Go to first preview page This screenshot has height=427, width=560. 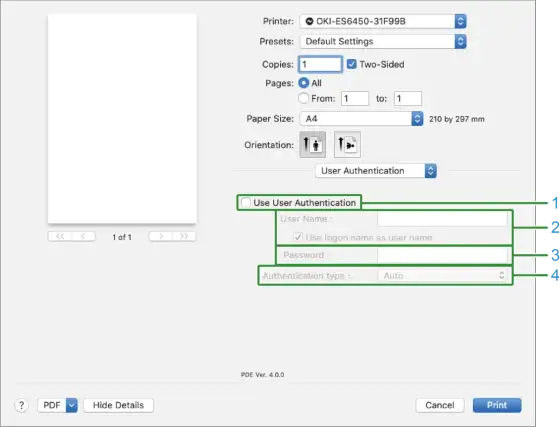(60, 236)
